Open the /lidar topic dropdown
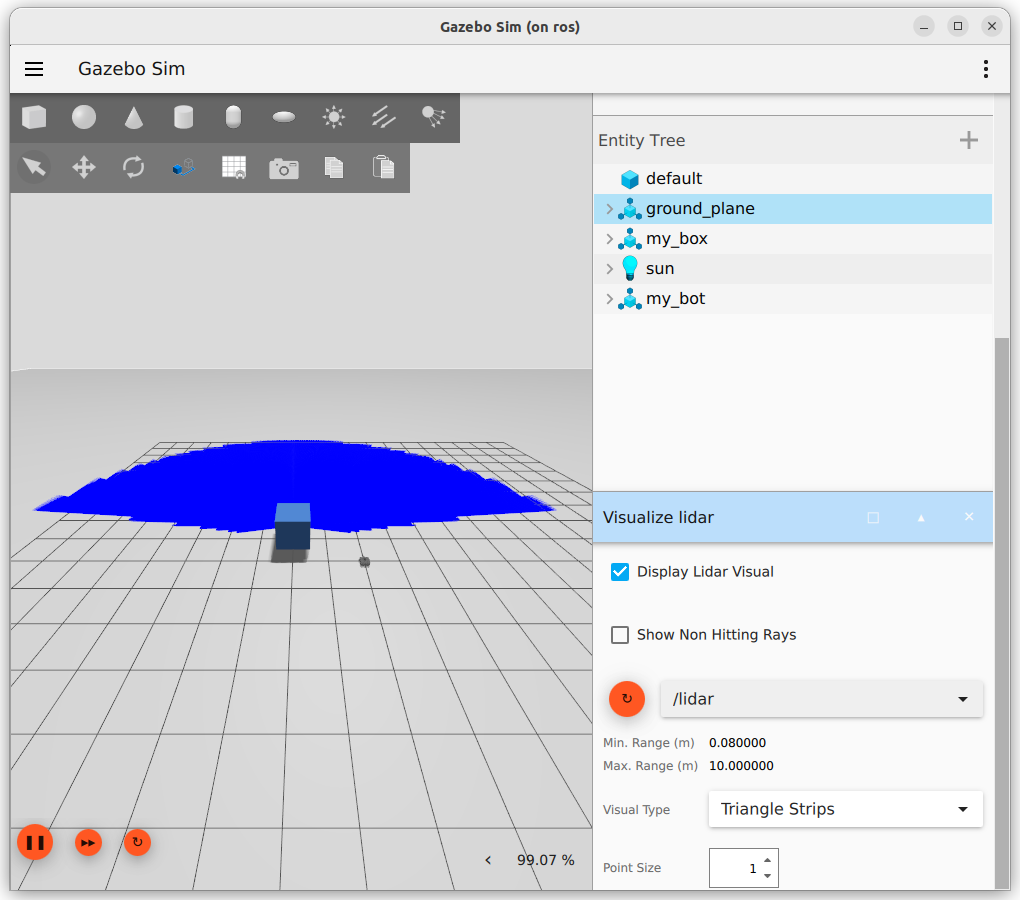 coord(822,699)
